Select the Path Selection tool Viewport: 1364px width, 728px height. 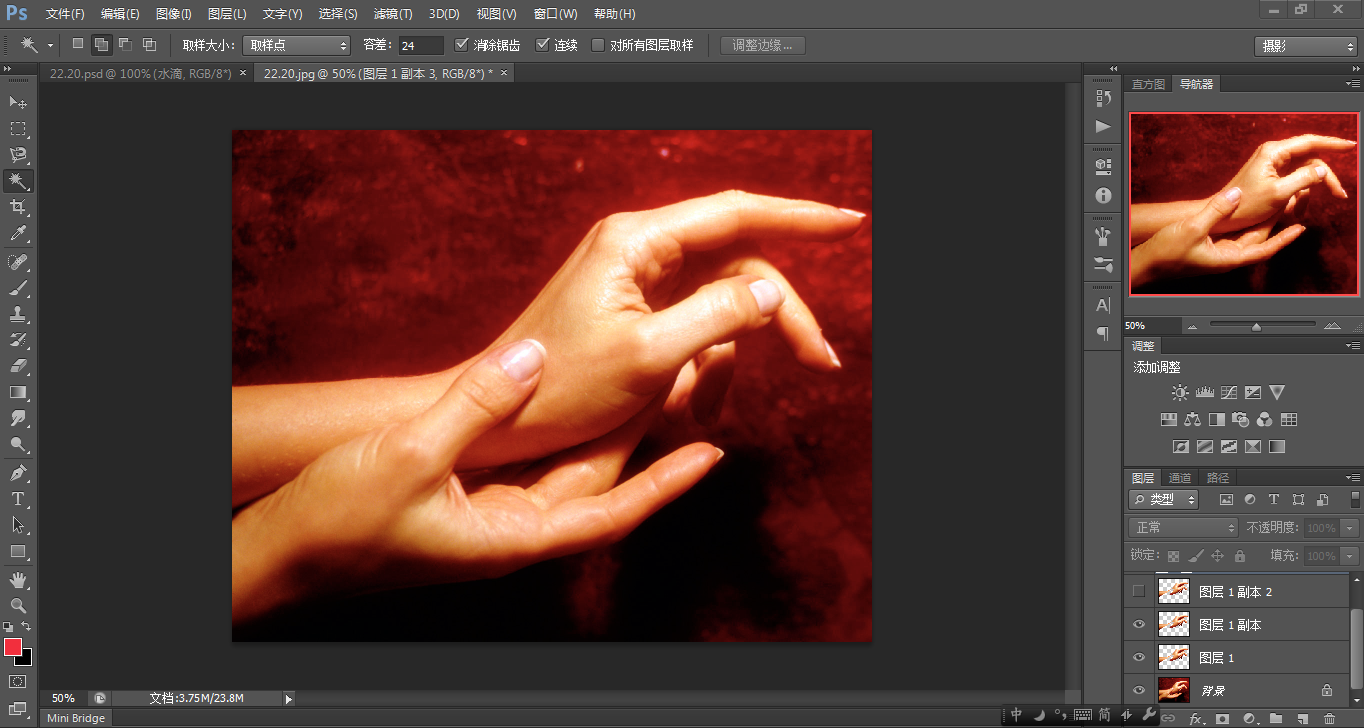[18, 524]
